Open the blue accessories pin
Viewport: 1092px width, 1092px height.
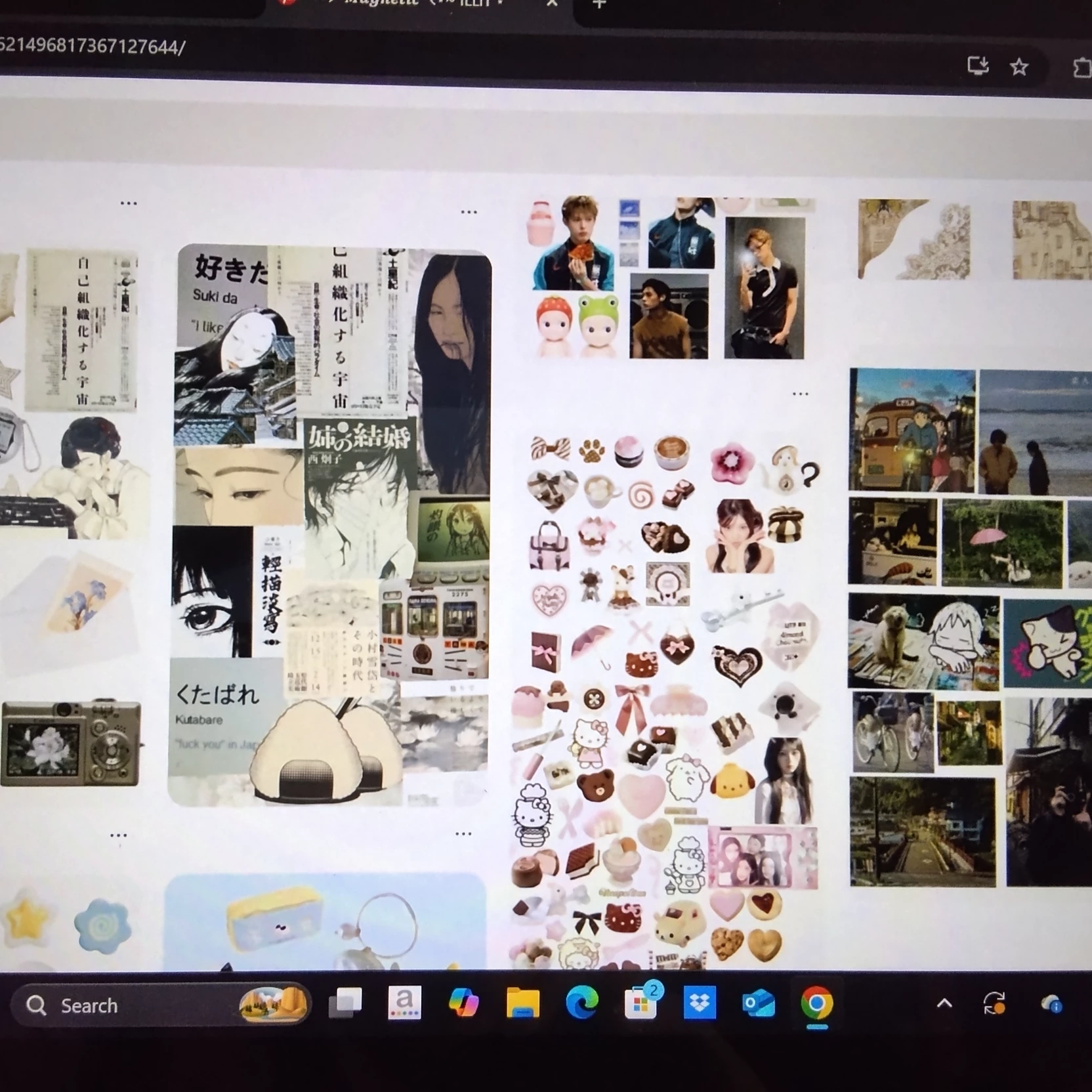[325, 922]
